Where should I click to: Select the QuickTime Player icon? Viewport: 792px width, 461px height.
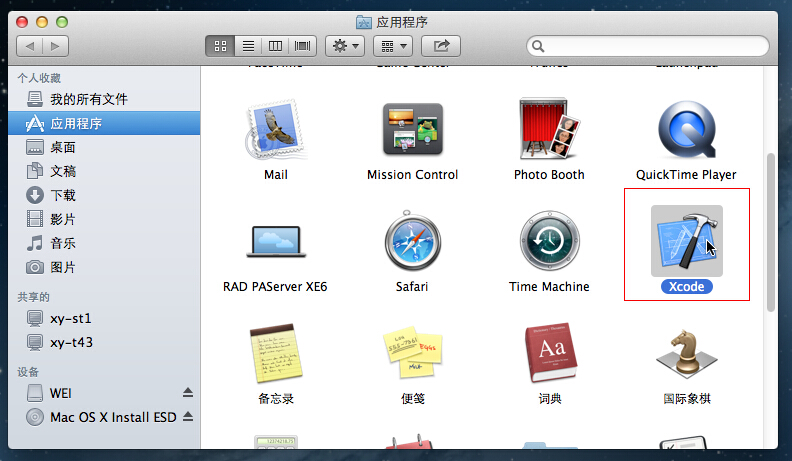686,130
